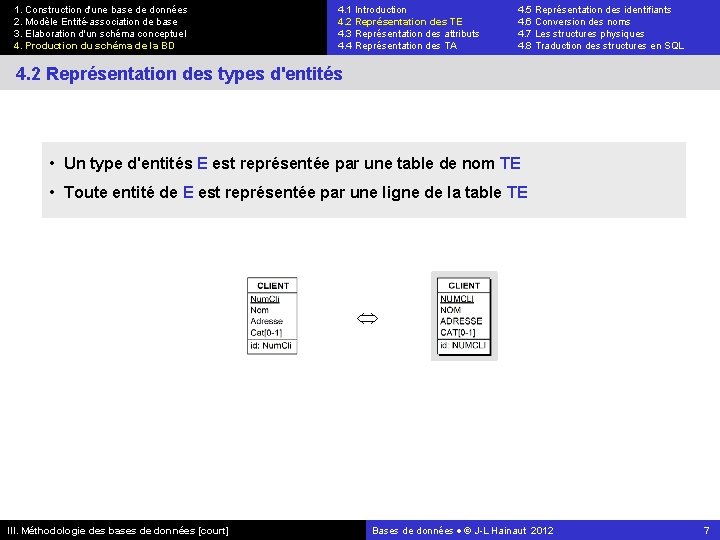Click the CAT[0-1] column

tap(458, 332)
